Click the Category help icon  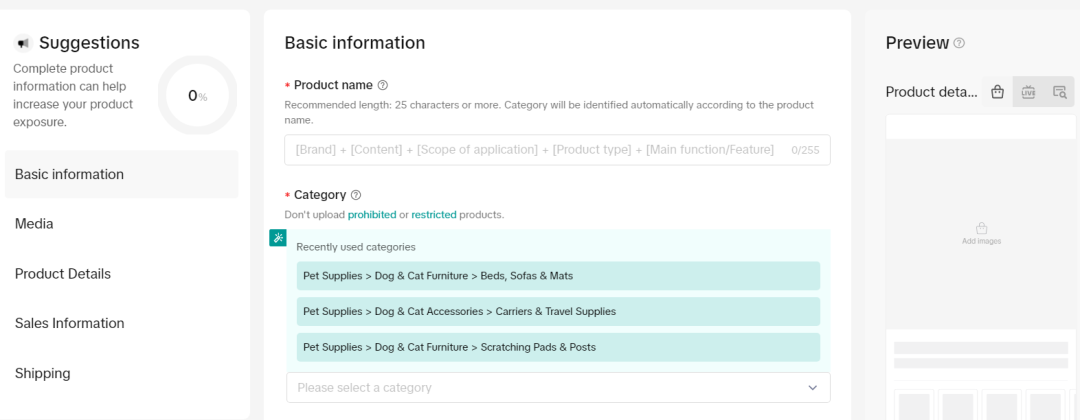click(356, 196)
